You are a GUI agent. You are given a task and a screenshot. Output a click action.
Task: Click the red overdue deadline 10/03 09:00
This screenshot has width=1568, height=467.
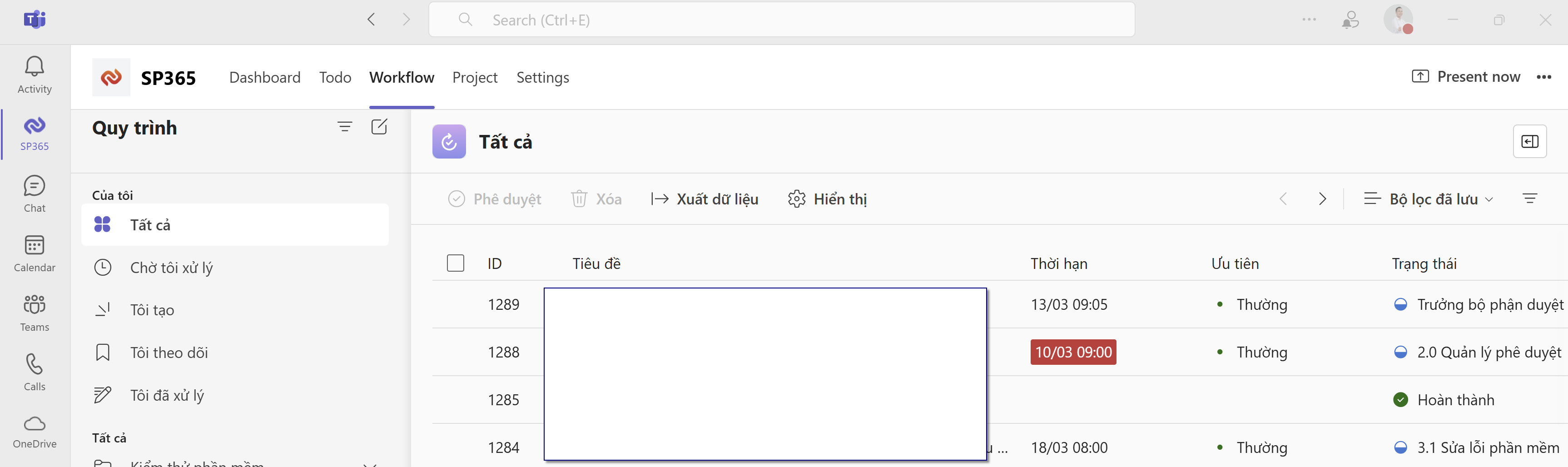pos(1072,352)
